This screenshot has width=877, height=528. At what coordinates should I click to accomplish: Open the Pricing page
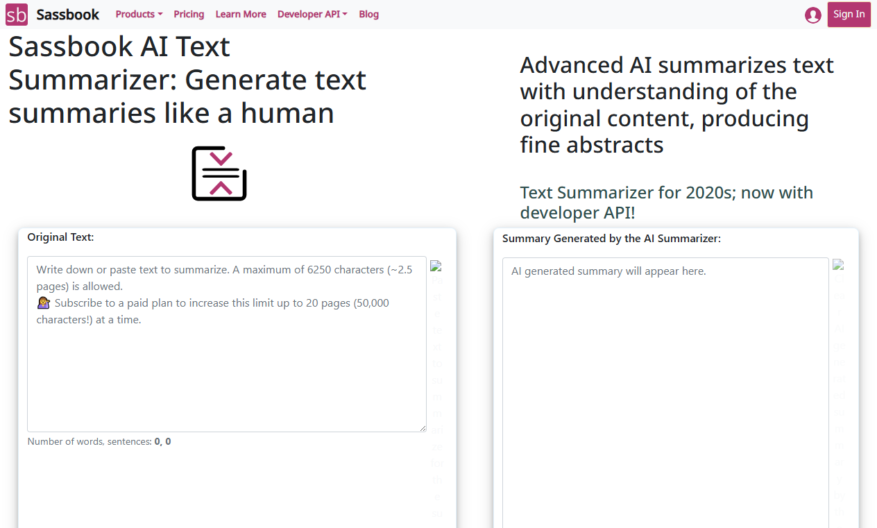(x=188, y=14)
